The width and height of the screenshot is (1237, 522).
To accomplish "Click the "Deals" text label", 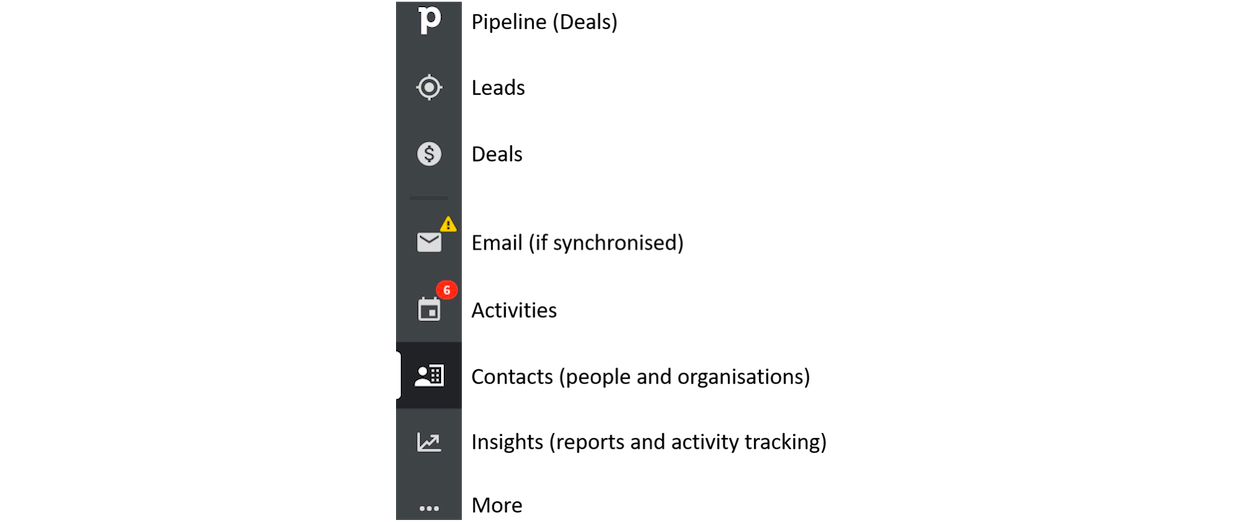I will pos(497,154).
